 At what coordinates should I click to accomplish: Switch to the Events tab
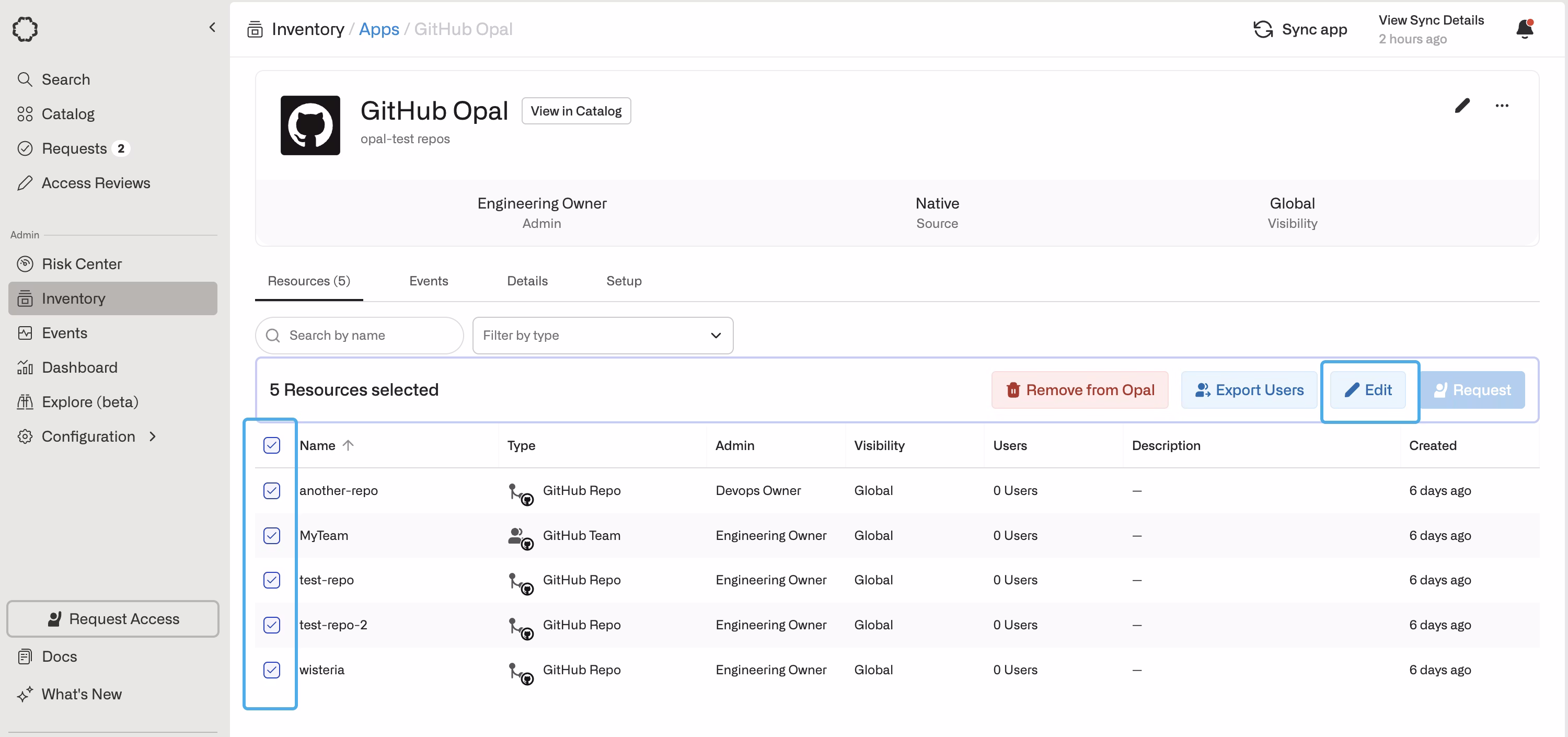(429, 281)
